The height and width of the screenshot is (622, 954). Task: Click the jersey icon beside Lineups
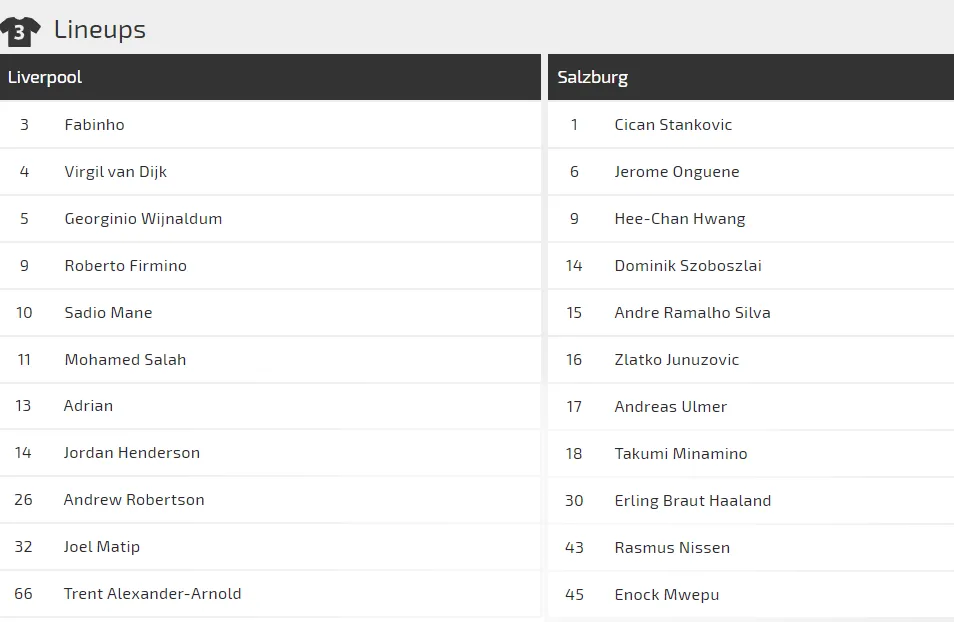(20, 31)
